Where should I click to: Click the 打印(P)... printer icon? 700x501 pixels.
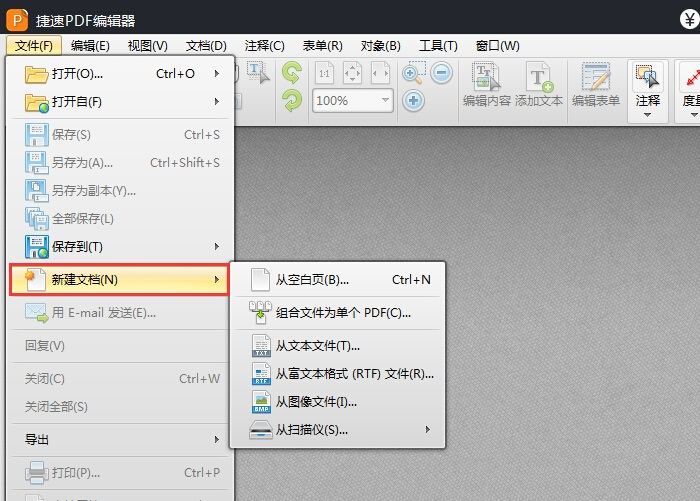(x=37, y=472)
